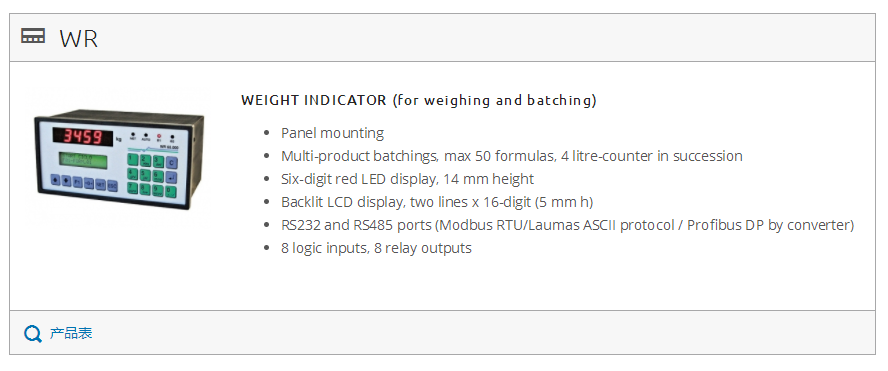Click the red 3459 LED display in photo

click(x=83, y=137)
